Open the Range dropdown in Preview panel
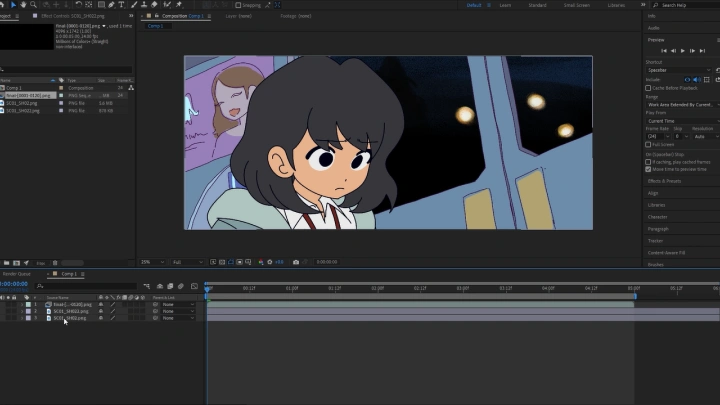Viewport: 720px width, 405px height. 683,105
